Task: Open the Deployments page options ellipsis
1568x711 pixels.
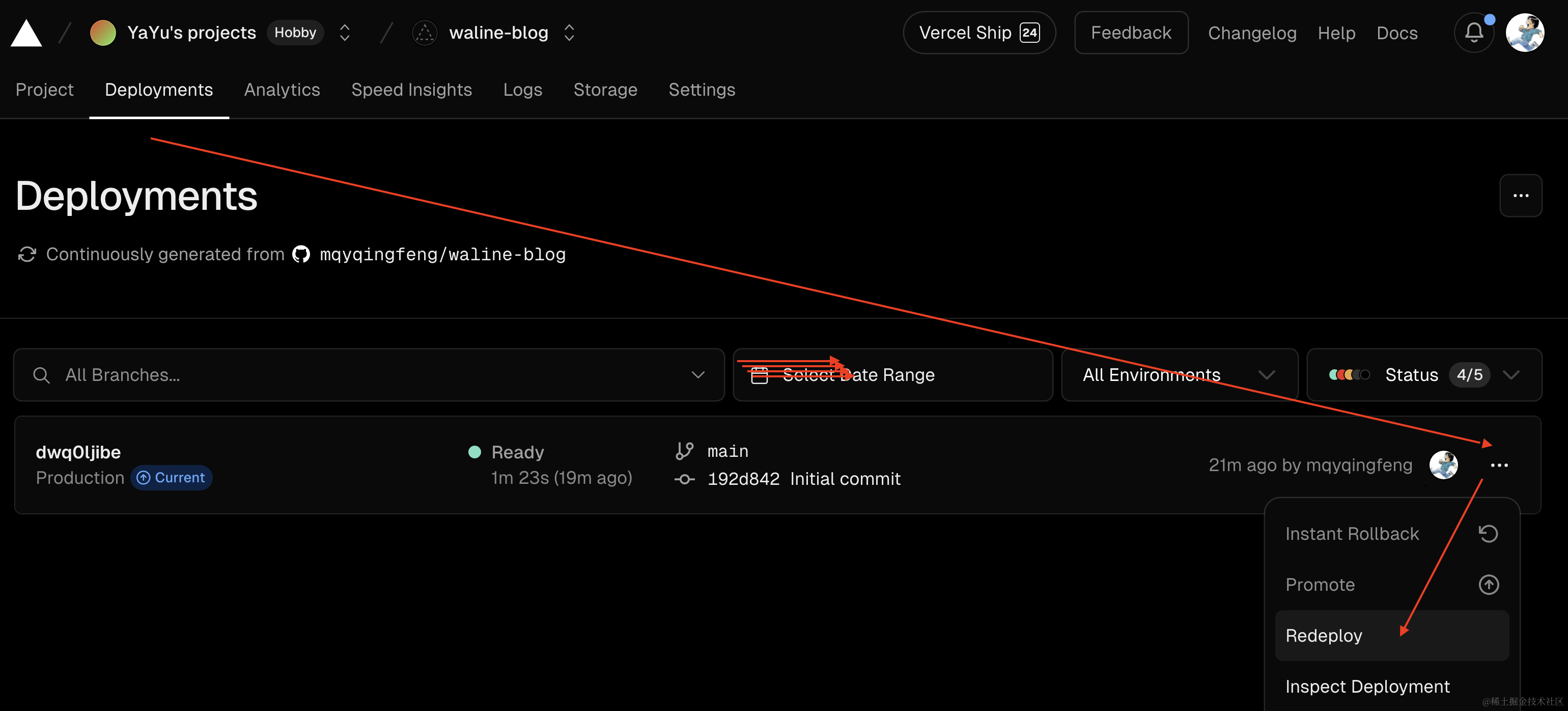Action: coord(1521,196)
